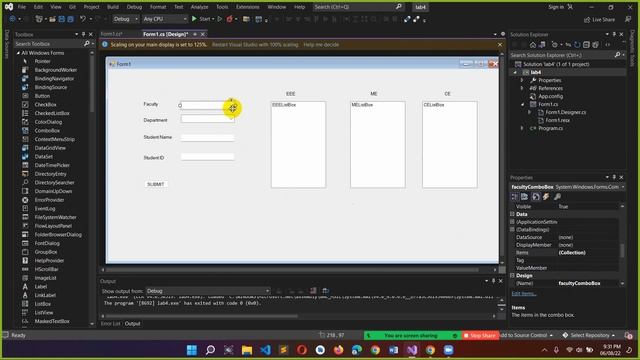
Task: Click Select Repository in status bar
Action: [589, 335]
